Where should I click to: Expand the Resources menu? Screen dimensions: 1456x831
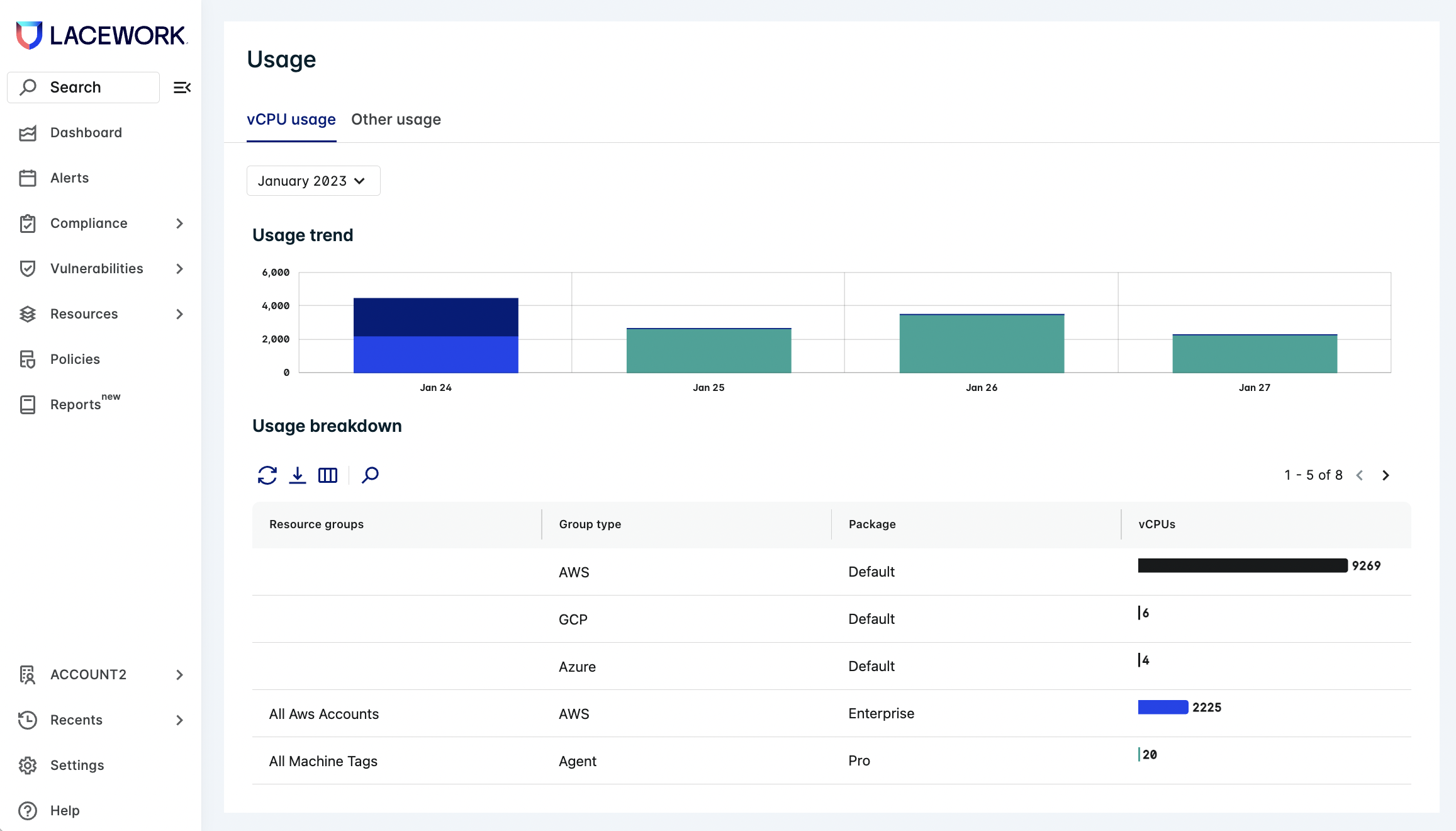coord(84,314)
